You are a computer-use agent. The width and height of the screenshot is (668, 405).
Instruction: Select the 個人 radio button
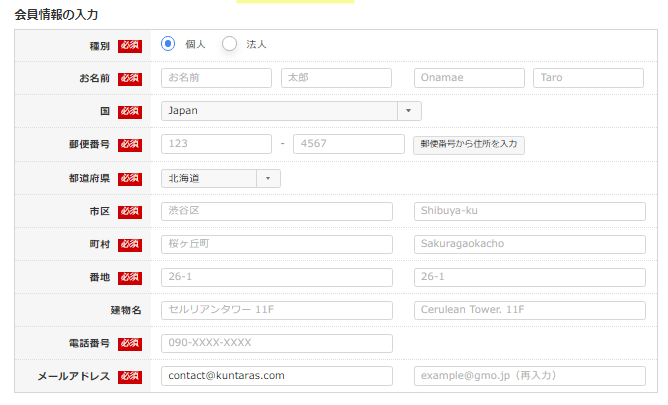pos(168,44)
